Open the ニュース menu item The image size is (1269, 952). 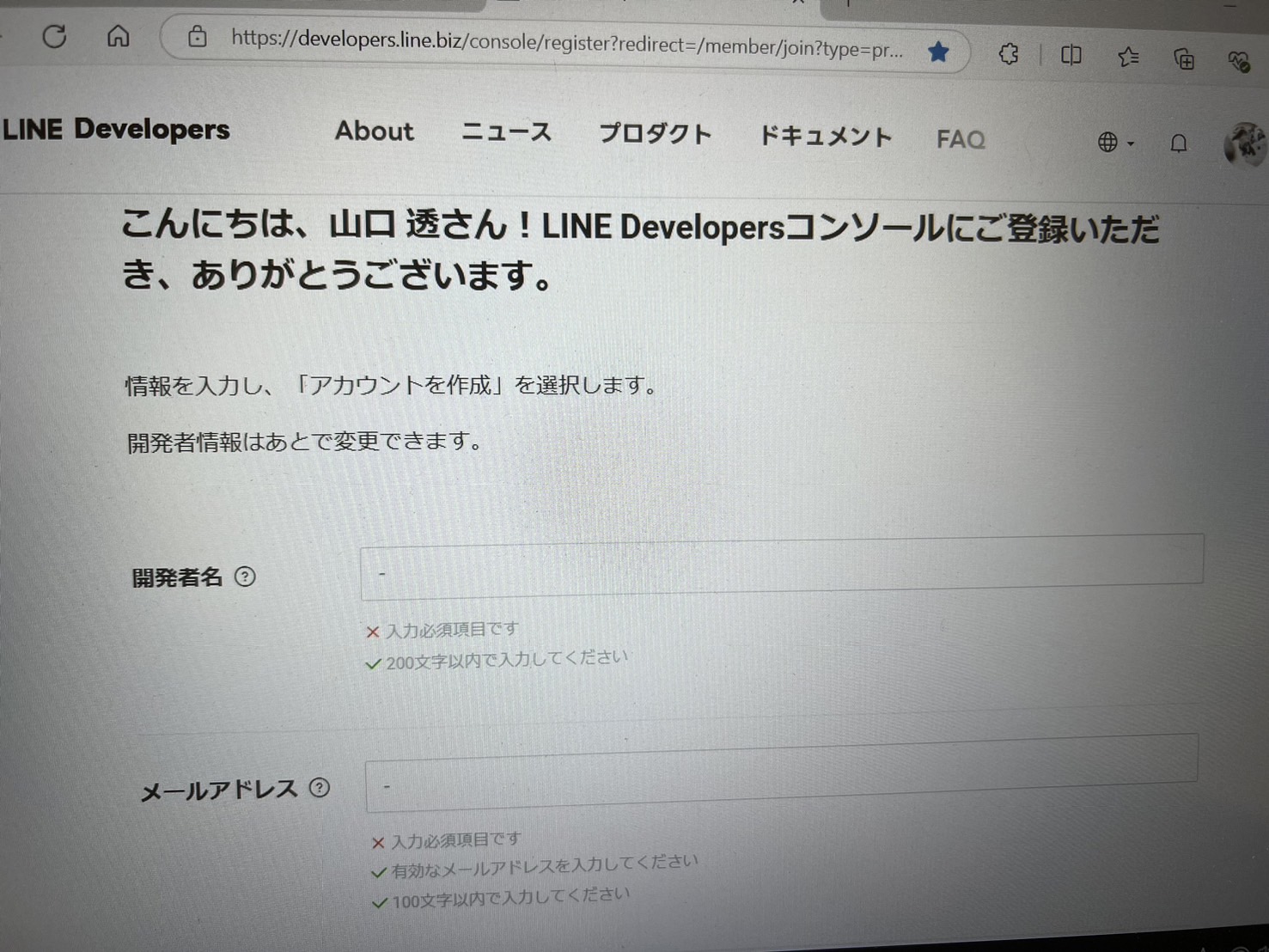pyautogui.click(x=506, y=132)
